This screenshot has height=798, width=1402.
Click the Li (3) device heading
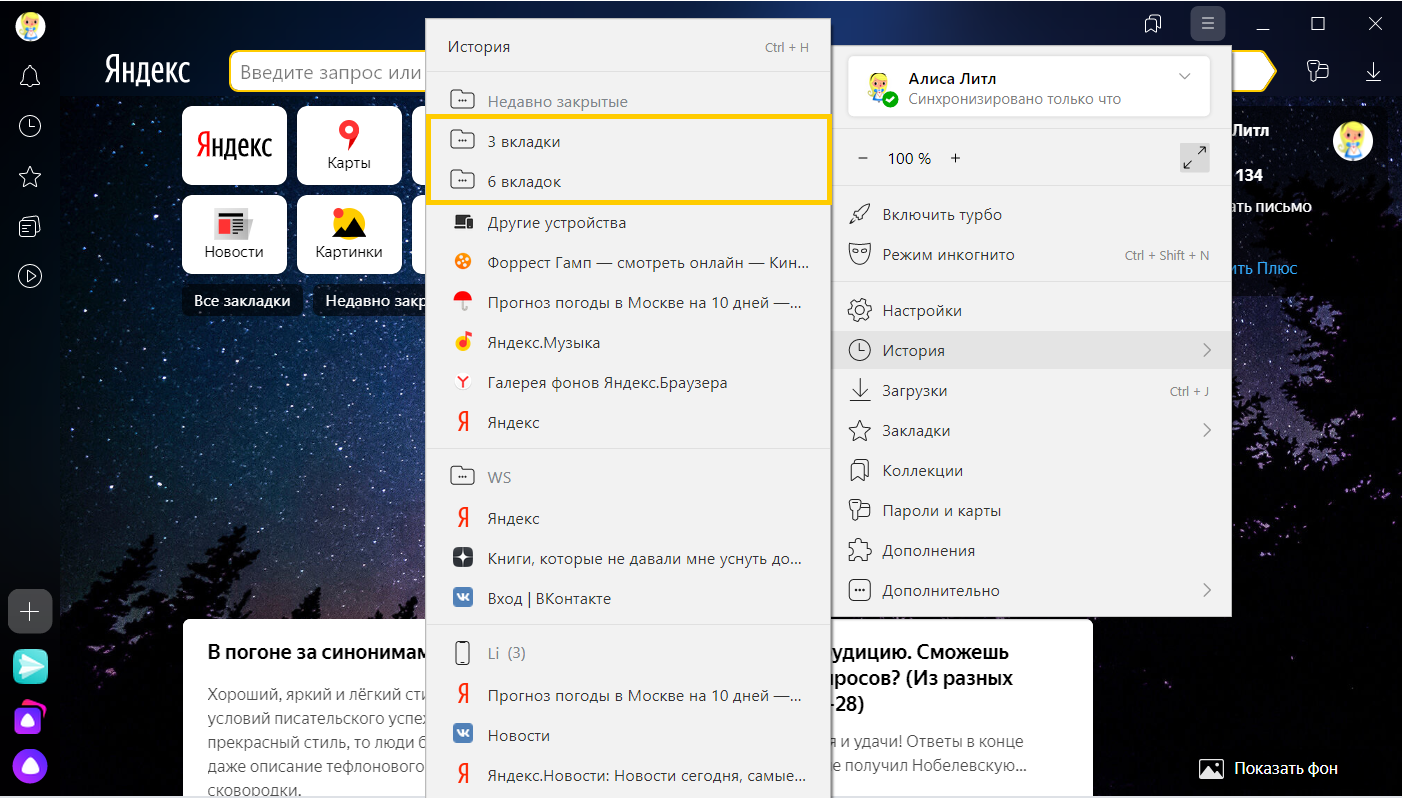coord(628,653)
